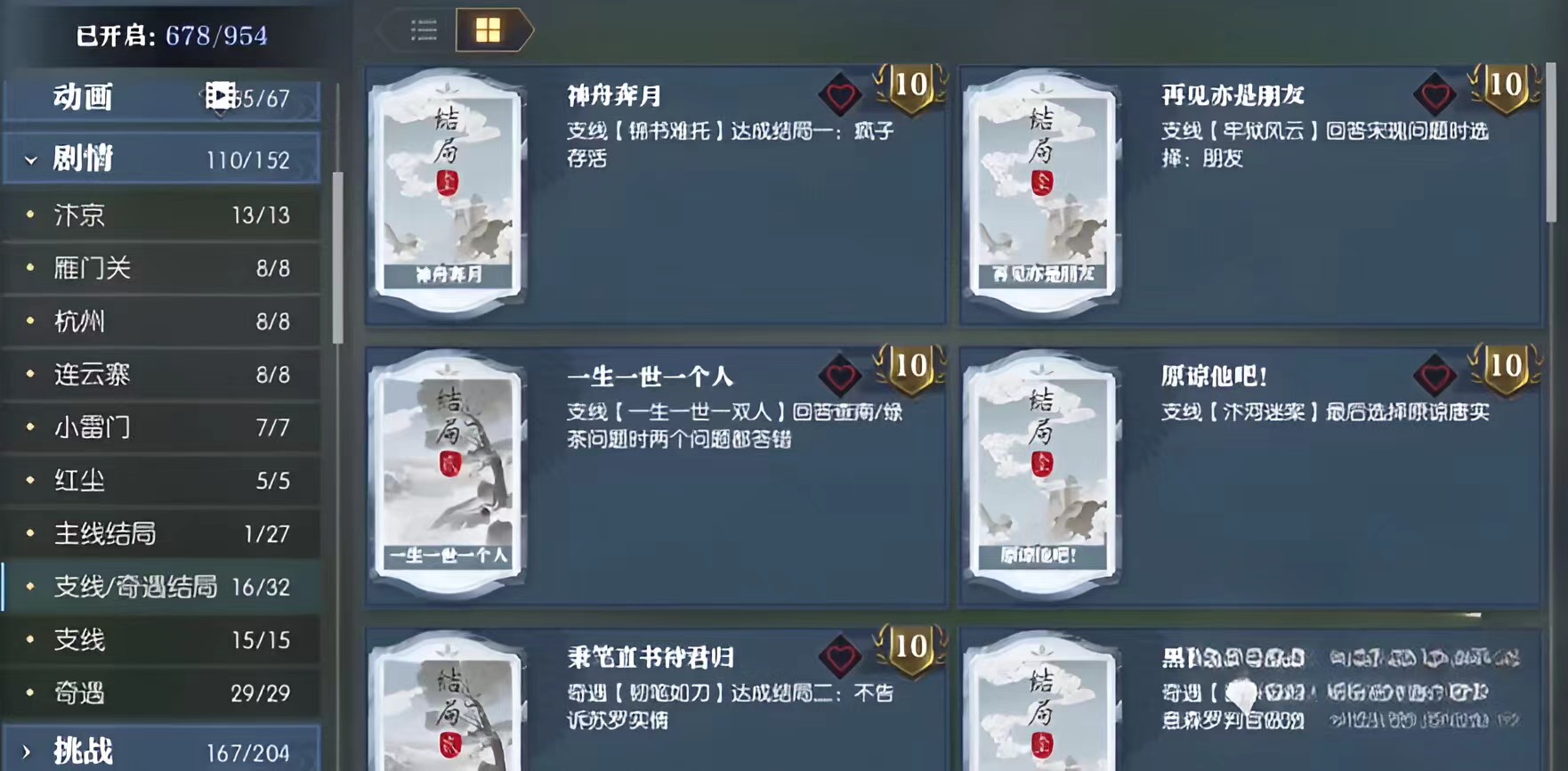Expand the 挑战 category
This screenshot has height=771, width=1568.
coord(162,751)
